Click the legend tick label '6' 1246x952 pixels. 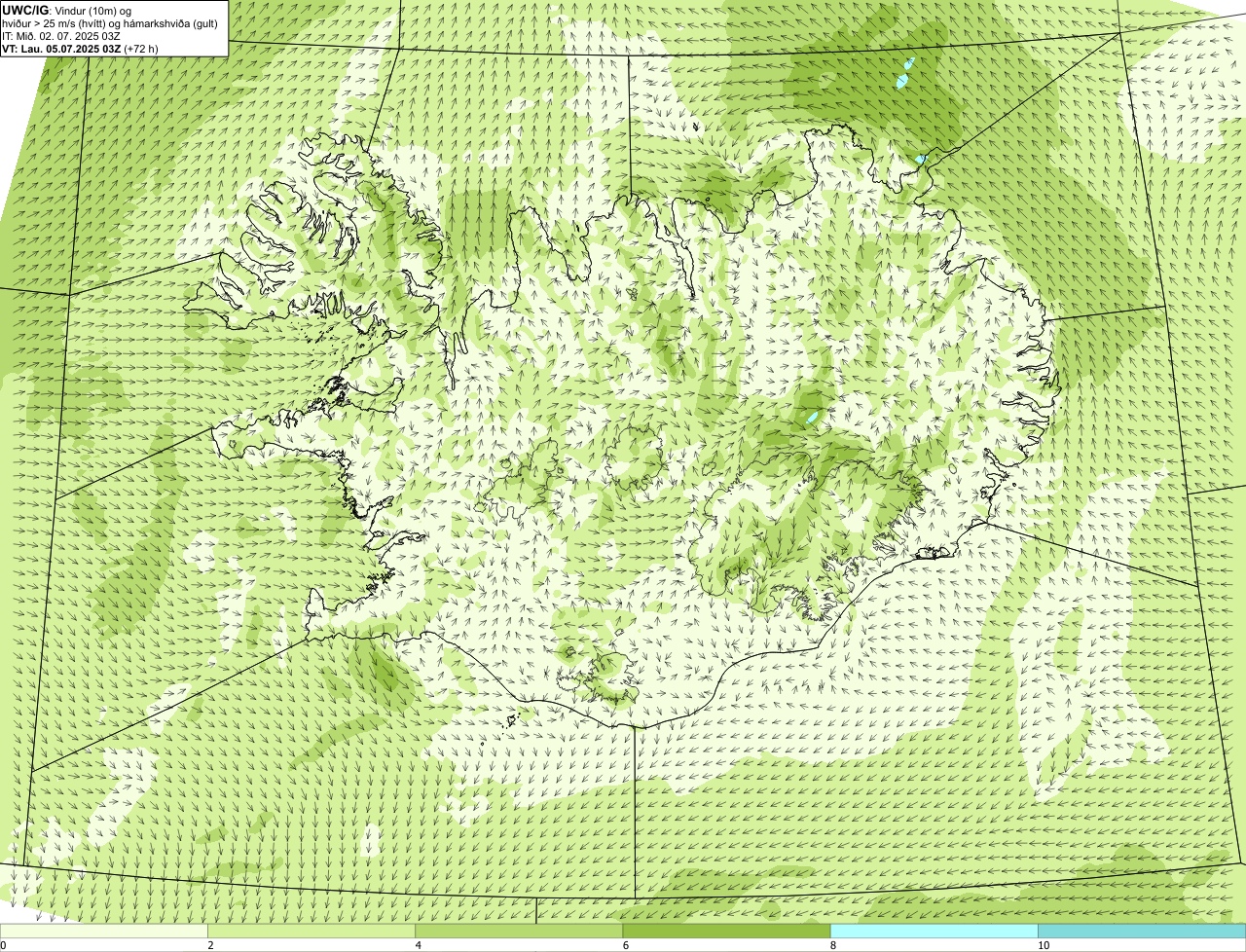tap(625, 945)
